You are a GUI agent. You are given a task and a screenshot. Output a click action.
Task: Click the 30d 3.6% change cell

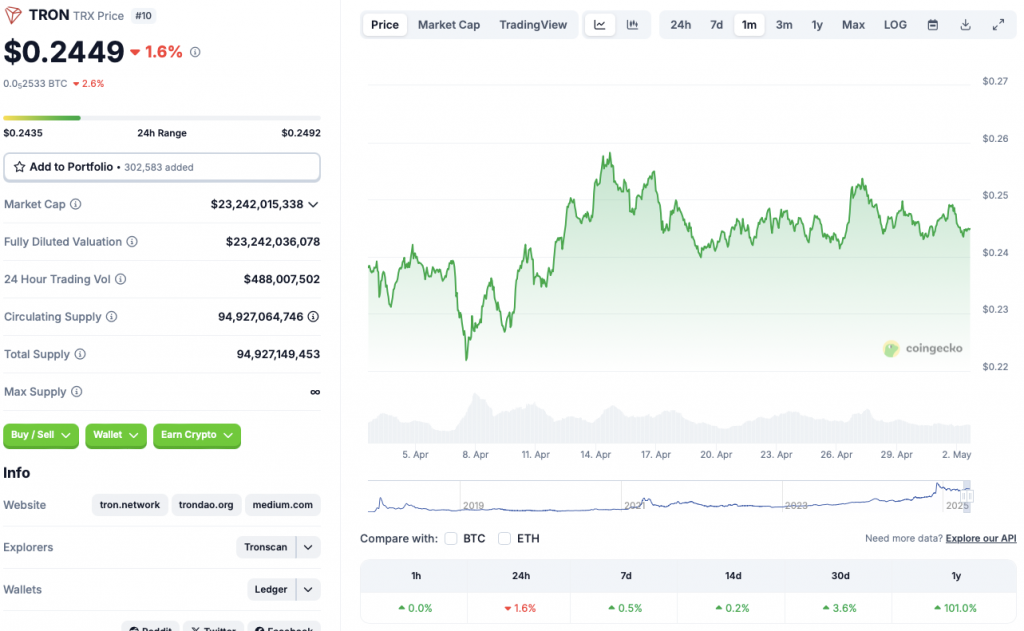coord(840,608)
